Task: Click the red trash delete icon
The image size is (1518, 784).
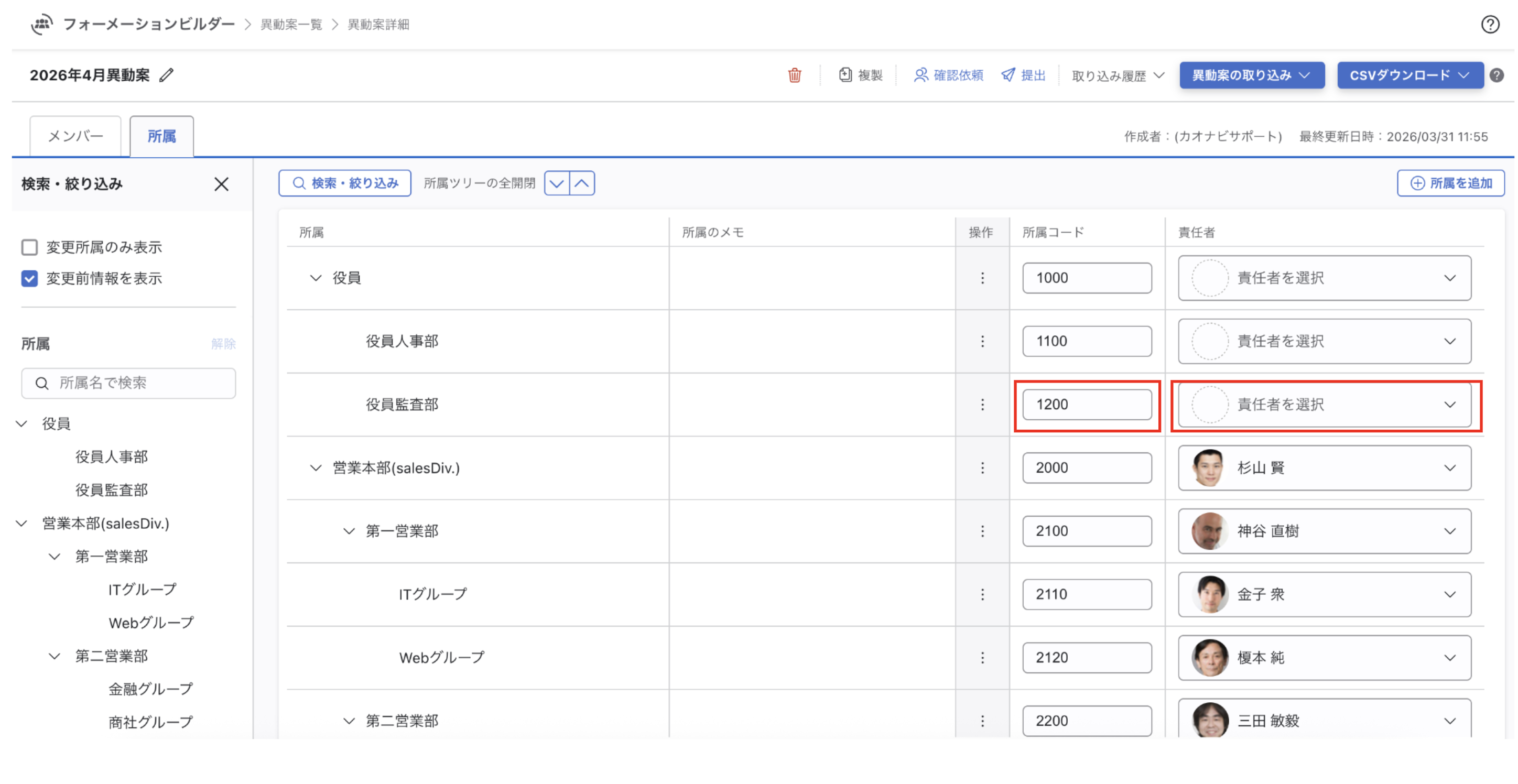Action: pyautogui.click(x=794, y=75)
